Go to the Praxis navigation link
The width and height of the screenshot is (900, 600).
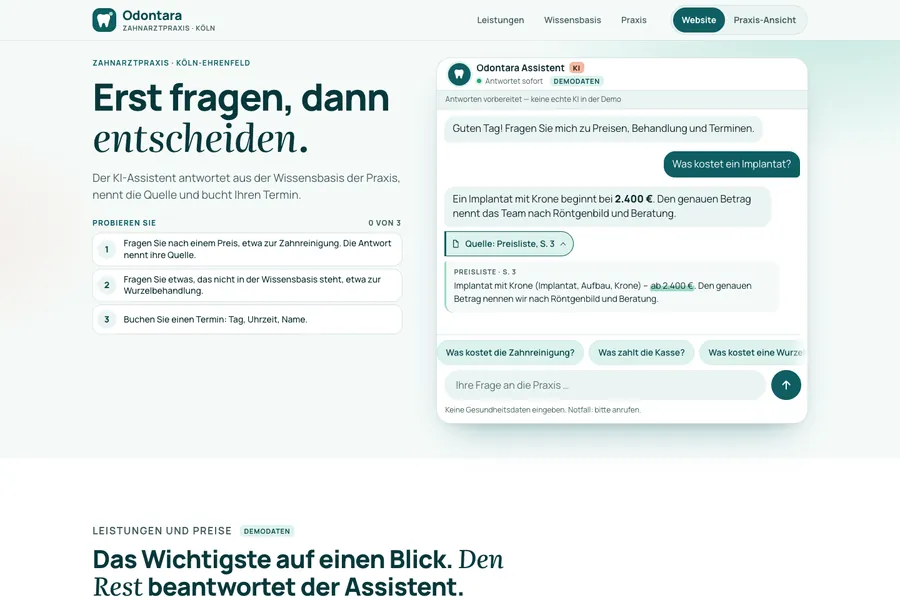point(634,20)
